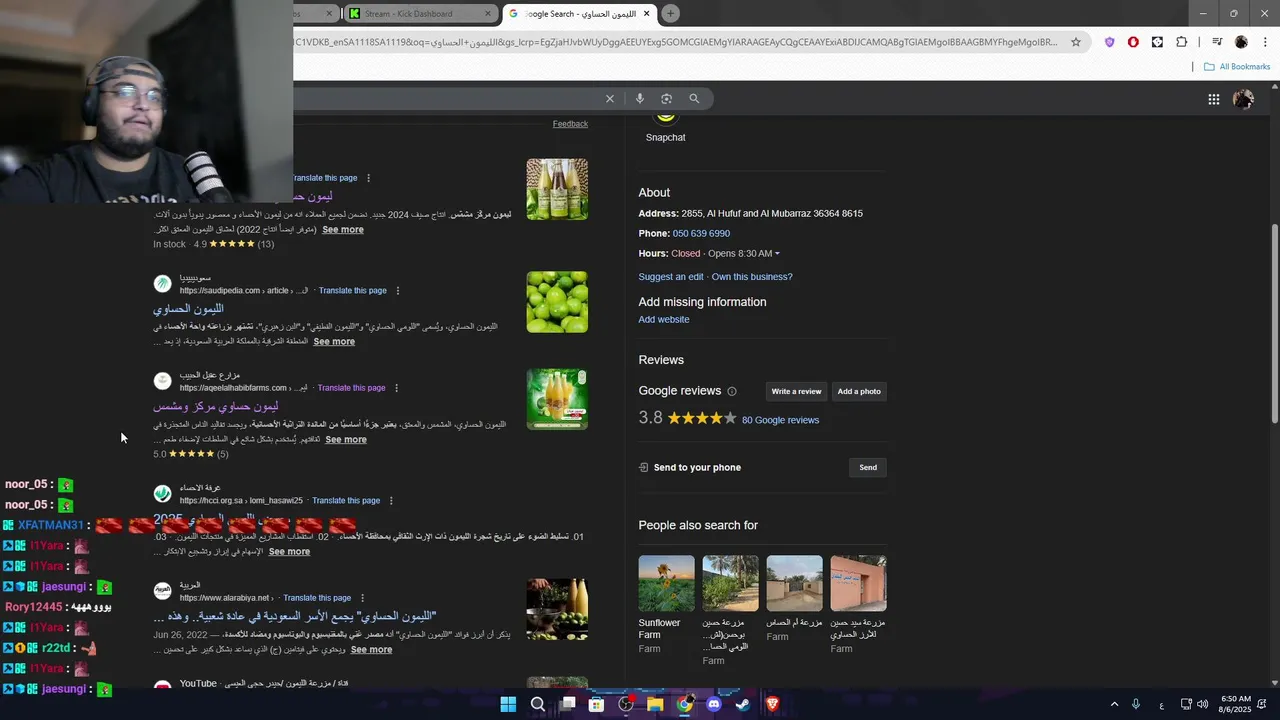Viewport: 1280px width, 720px height.
Task: Open Sunflower Farm suggestion card
Action: coord(666,605)
